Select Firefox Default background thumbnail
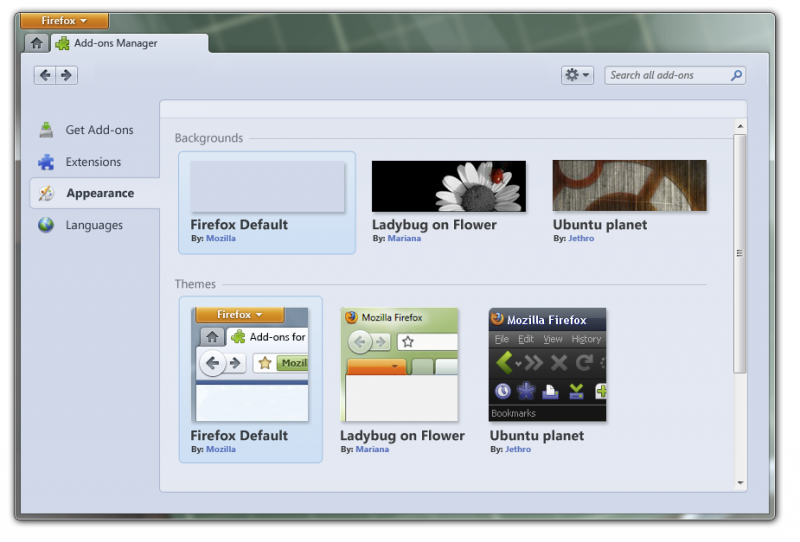Viewport: 800px width, 542px height. 267,186
